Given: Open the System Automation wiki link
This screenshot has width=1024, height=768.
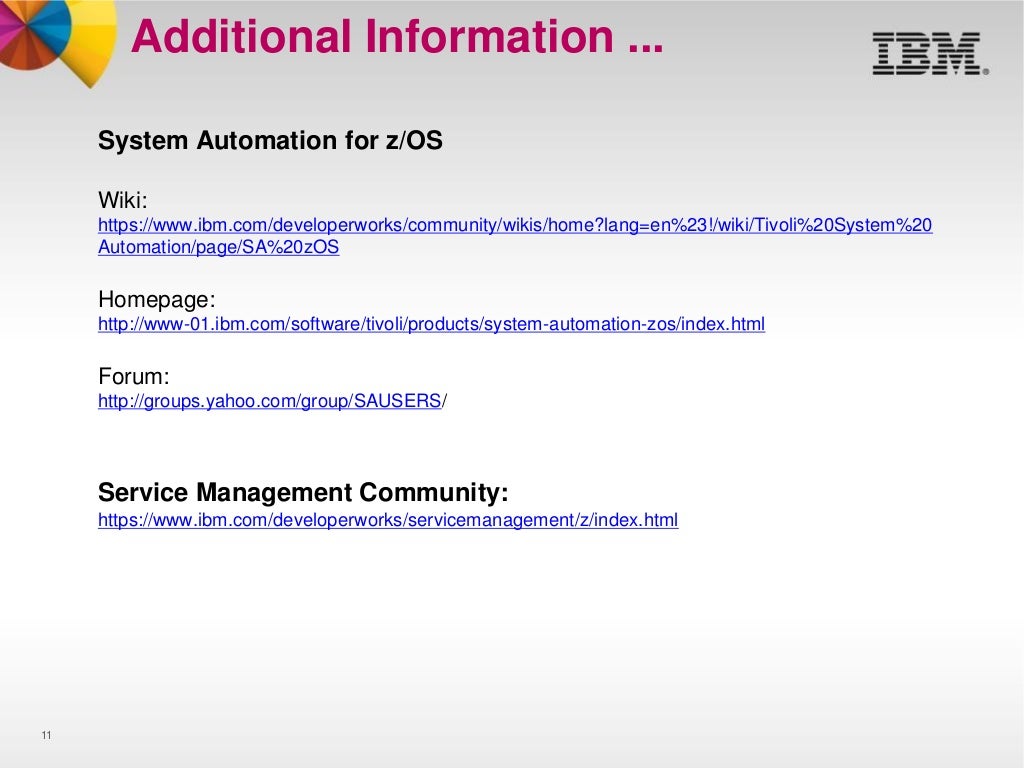Looking at the screenshot, I should click(x=515, y=236).
